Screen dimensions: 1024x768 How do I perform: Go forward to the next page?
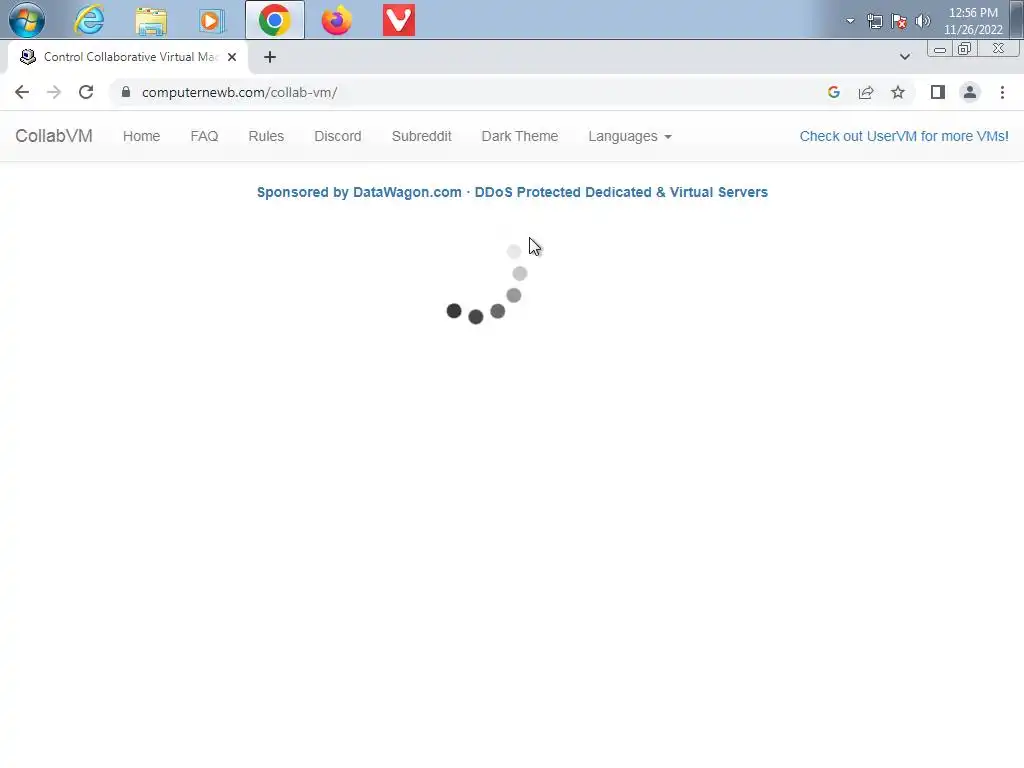(54, 92)
